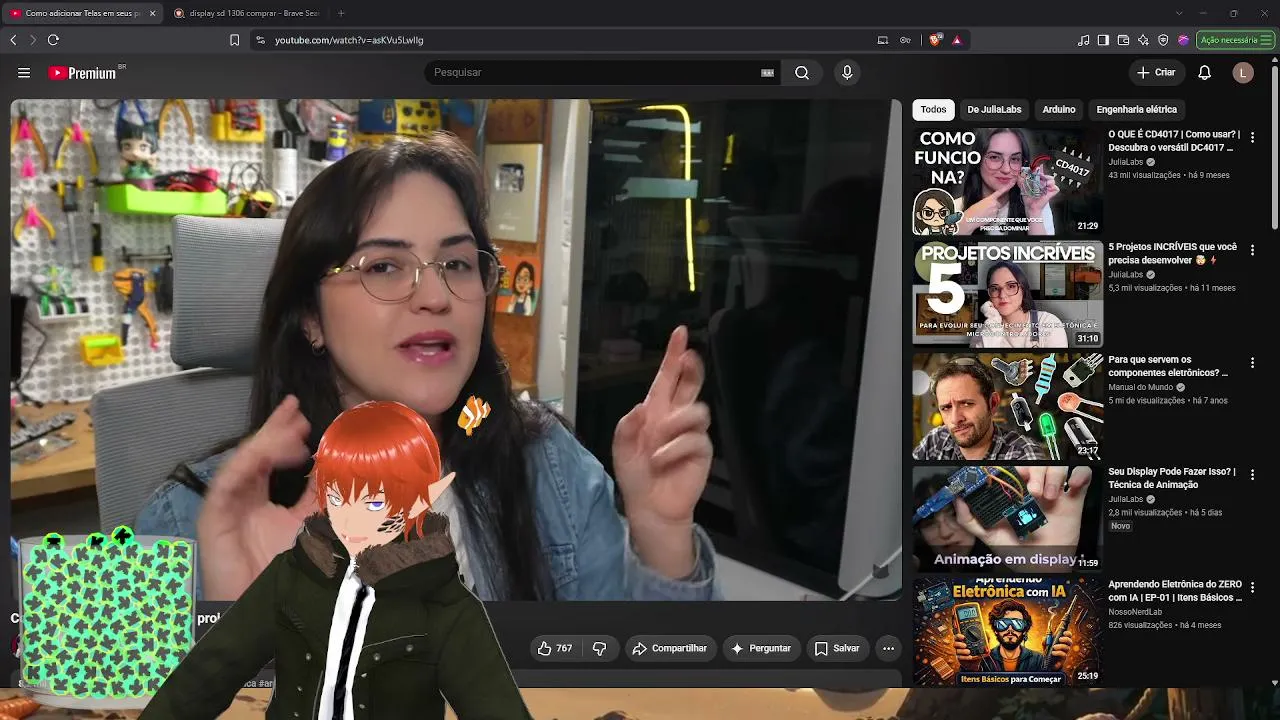The height and width of the screenshot is (720, 1280).
Task: Open the title 5 Projetos INCRÍVEIS que você precisa
Action: click(1173, 253)
